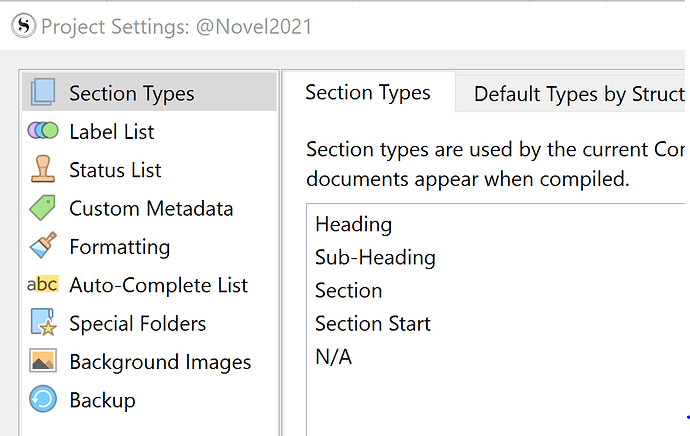690x436 pixels.
Task: Click the Label List colored circles icon
Action: pos(43,131)
